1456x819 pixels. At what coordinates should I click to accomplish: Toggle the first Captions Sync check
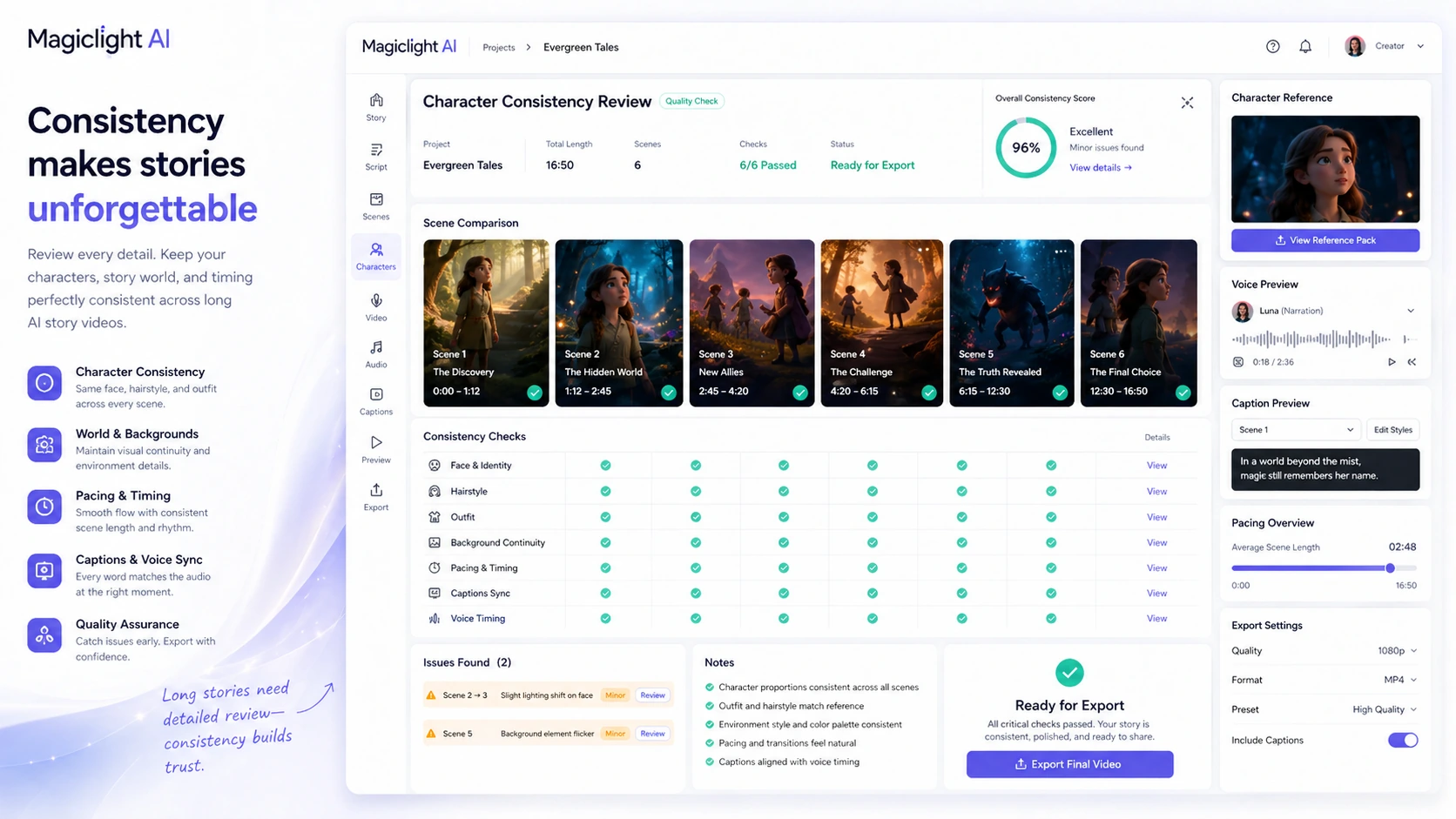coord(605,593)
